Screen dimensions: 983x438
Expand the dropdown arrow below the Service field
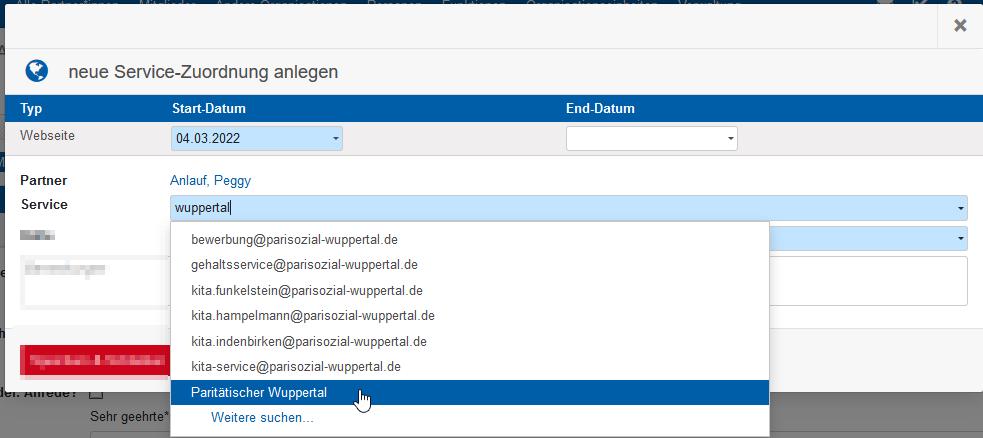pyautogui.click(x=960, y=238)
